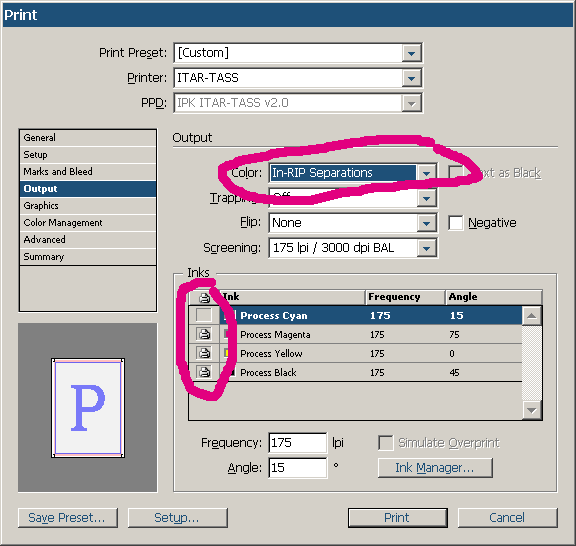Select the Process Black ink row
576x546 pixels.
click(x=356, y=372)
